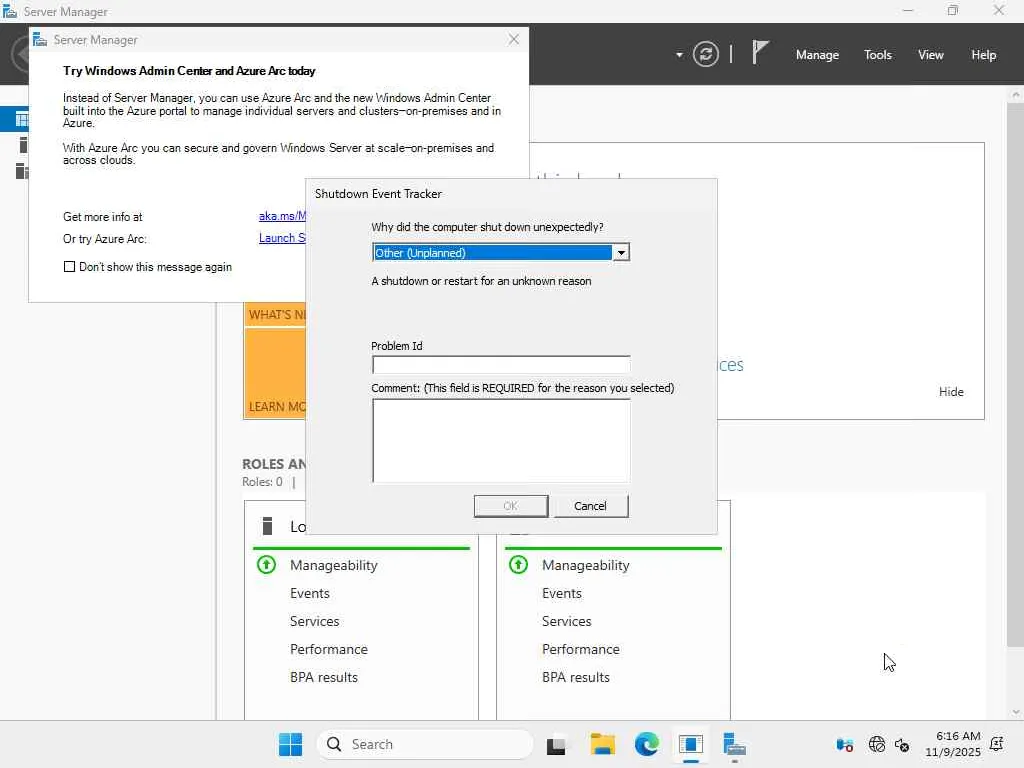Open Task View from the taskbar
Image resolution: width=1024 pixels, height=768 pixels.
pyautogui.click(x=556, y=744)
